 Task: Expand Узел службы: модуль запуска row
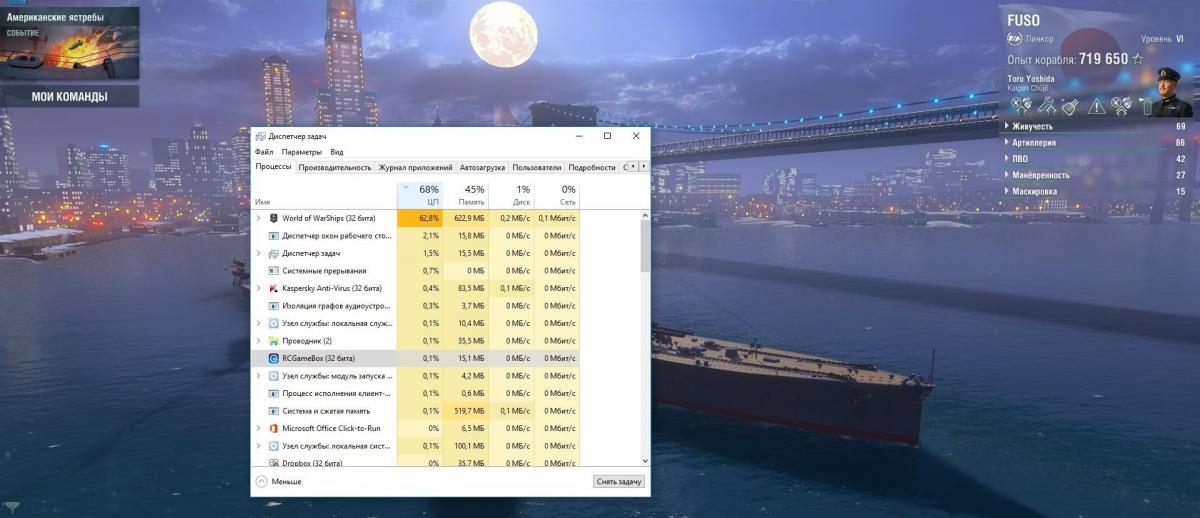[259, 376]
